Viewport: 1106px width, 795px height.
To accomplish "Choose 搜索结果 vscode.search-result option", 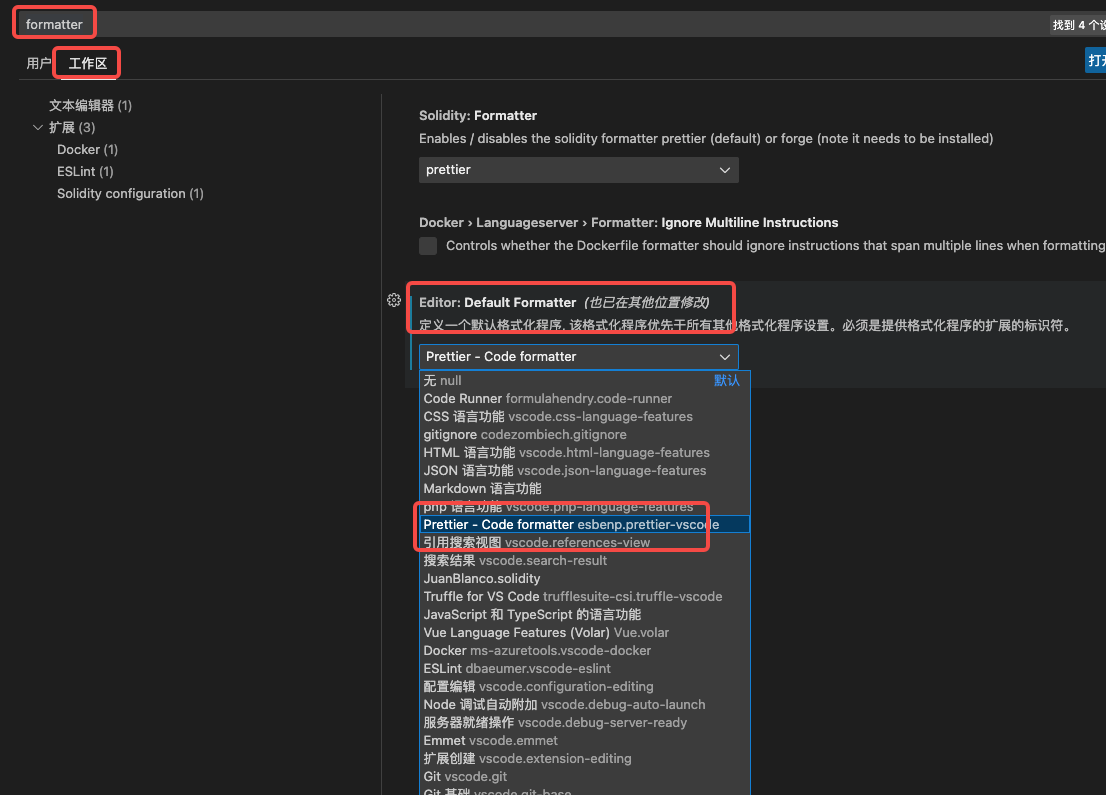I will (x=585, y=561).
